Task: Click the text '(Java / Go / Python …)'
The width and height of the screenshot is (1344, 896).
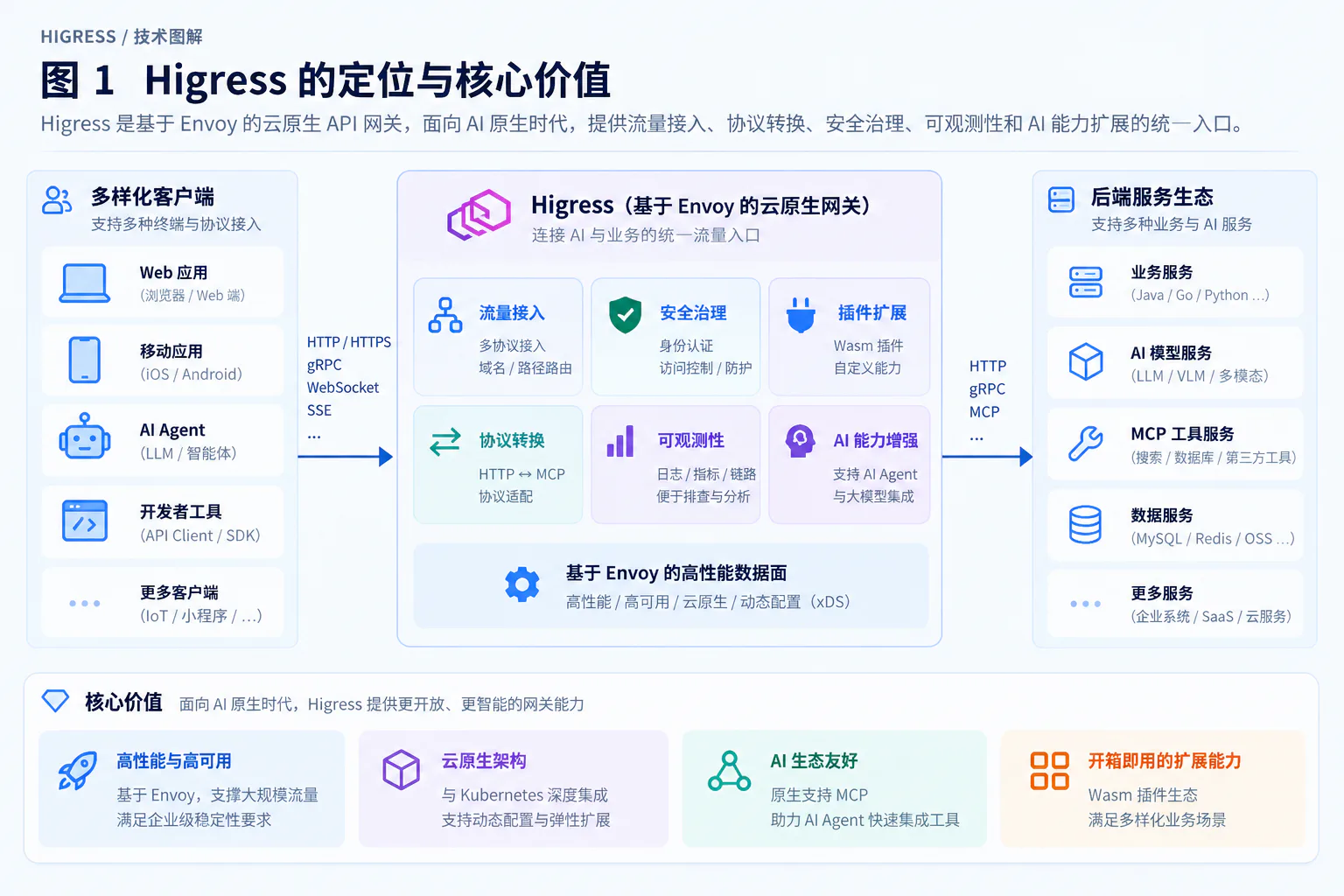Action: [1200, 296]
